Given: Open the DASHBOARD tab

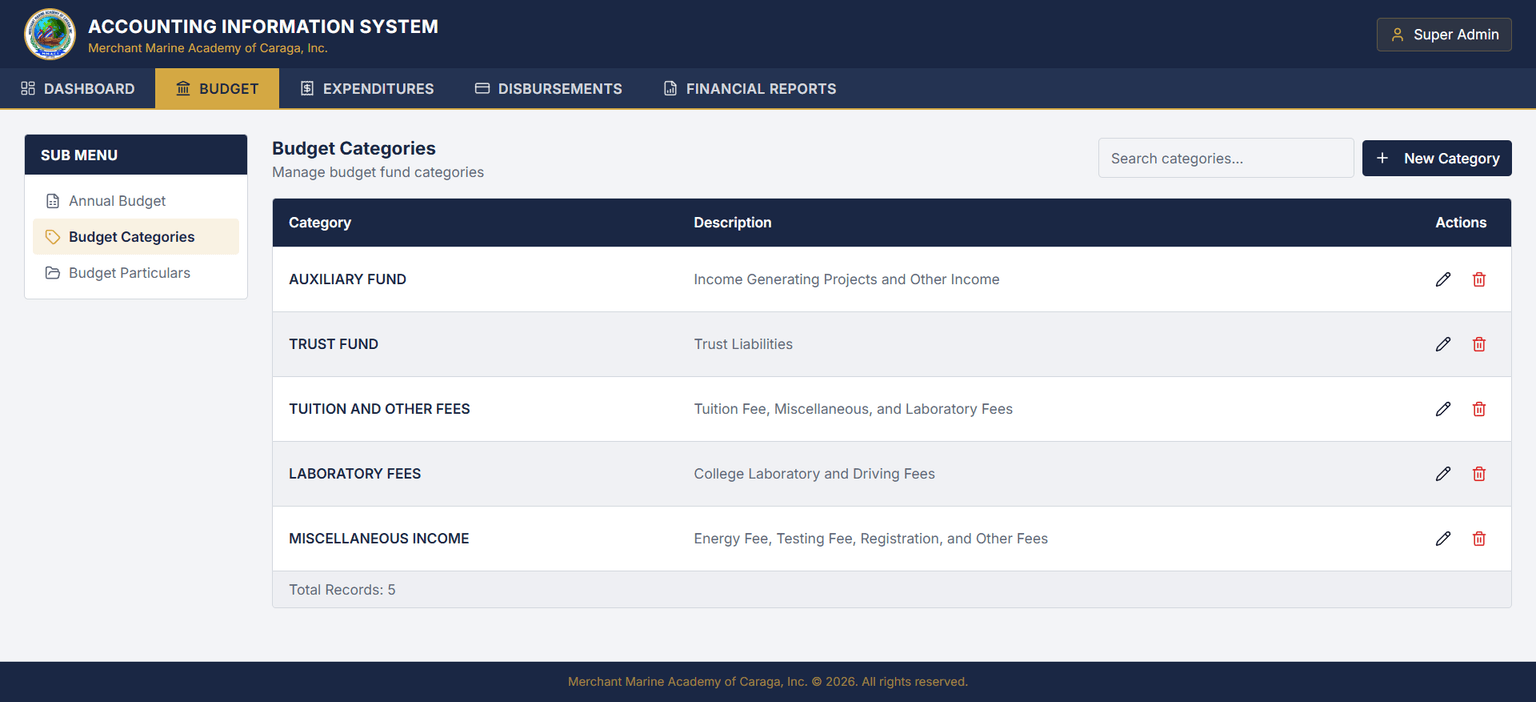Looking at the screenshot, I should pyautogui.click(x=78, y=88).
